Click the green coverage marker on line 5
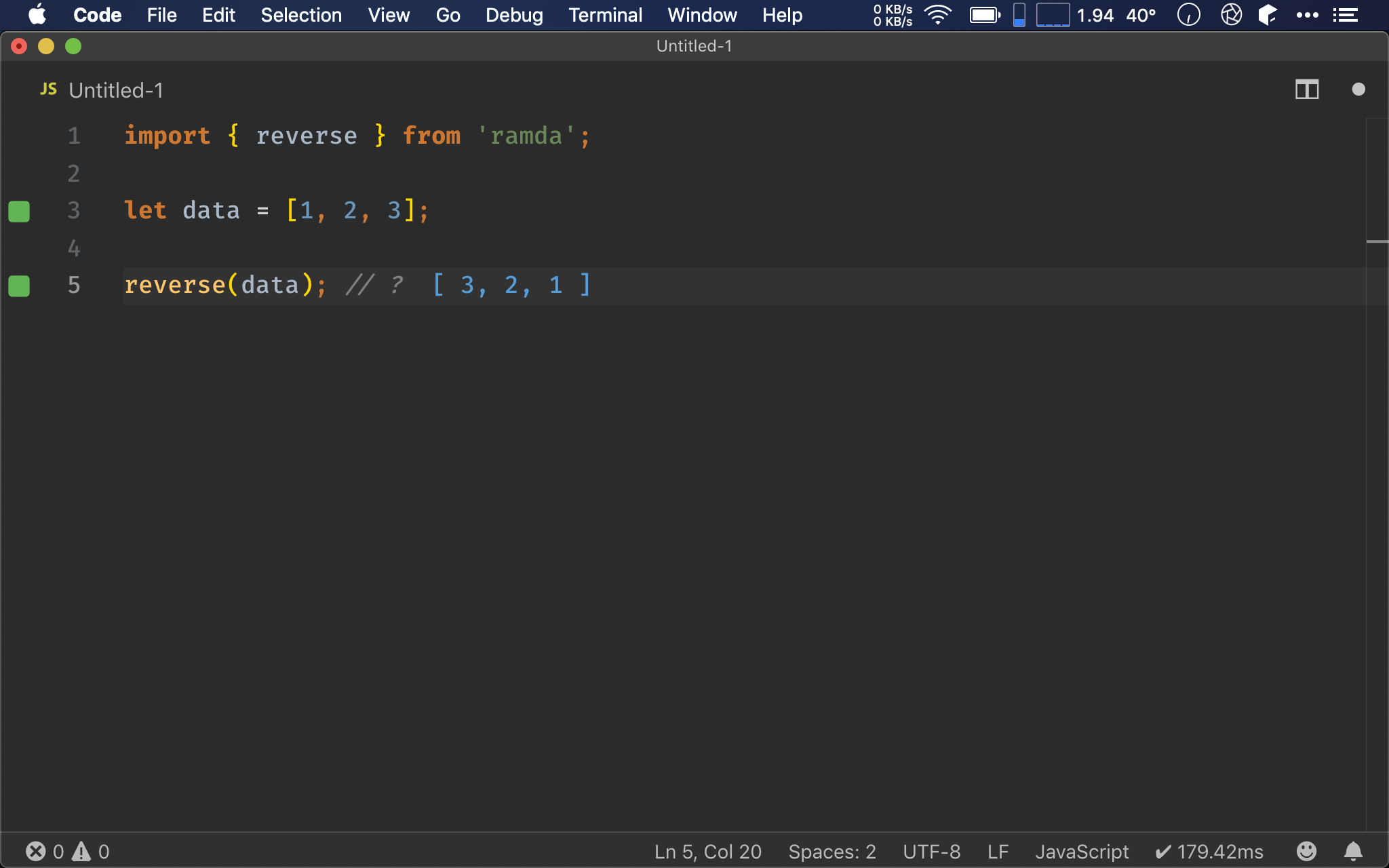Image resolution: width=1389 pixels, height=868 pixels. 19,286
